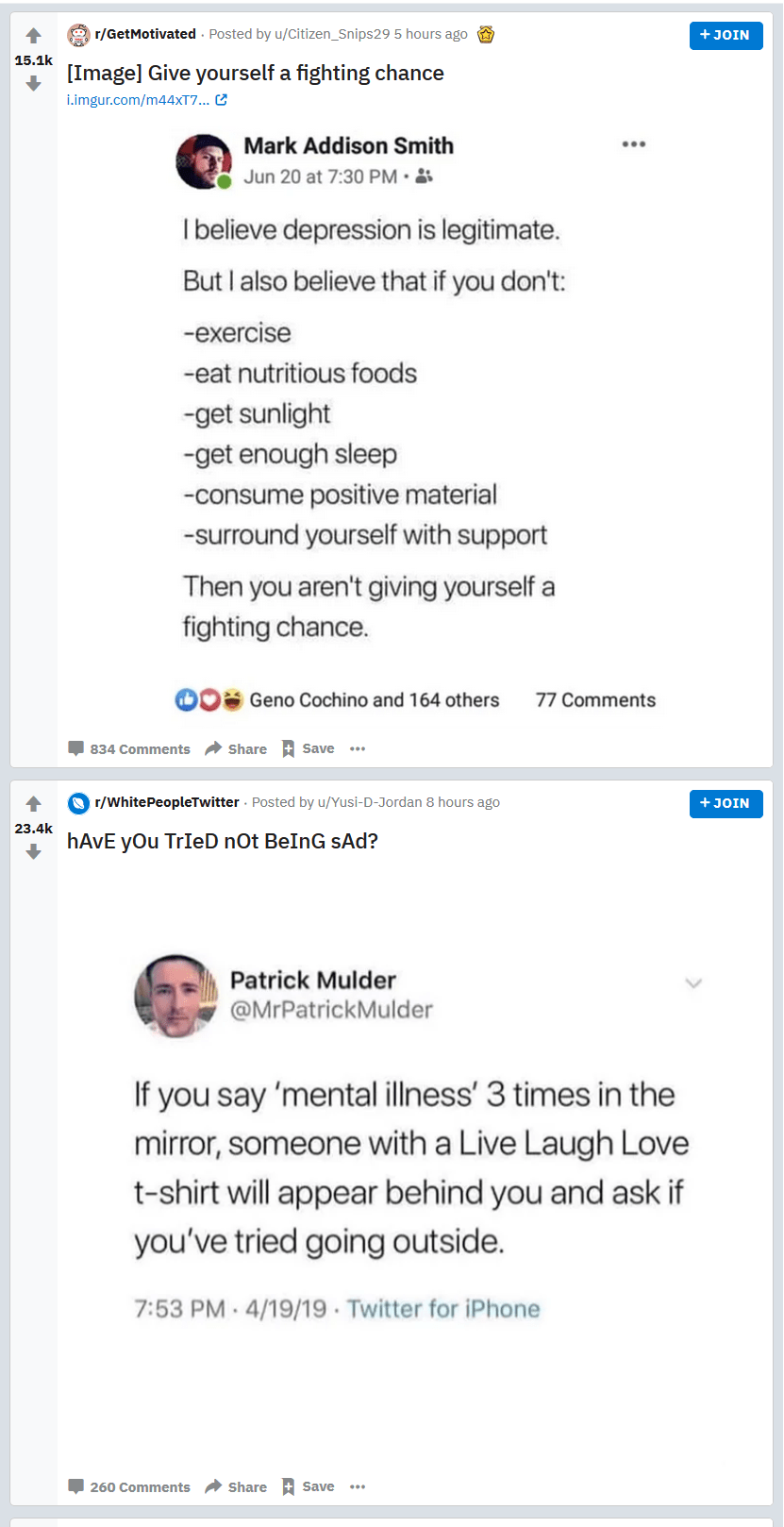Click JOIN on r/GetMotivated
The image size is (784, 1527).
point(726,36)
